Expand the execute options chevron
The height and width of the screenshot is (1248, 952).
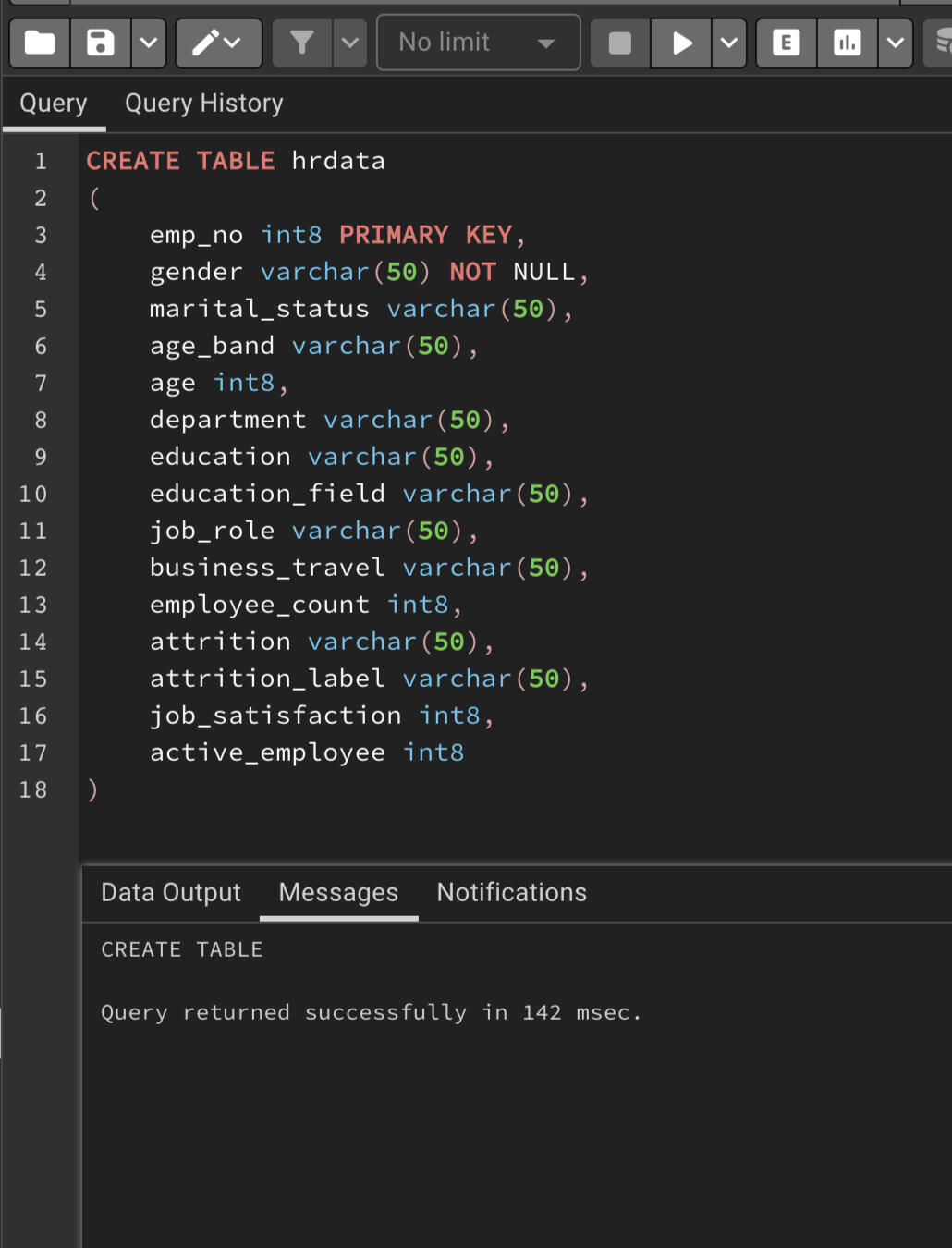coord(729,43)
